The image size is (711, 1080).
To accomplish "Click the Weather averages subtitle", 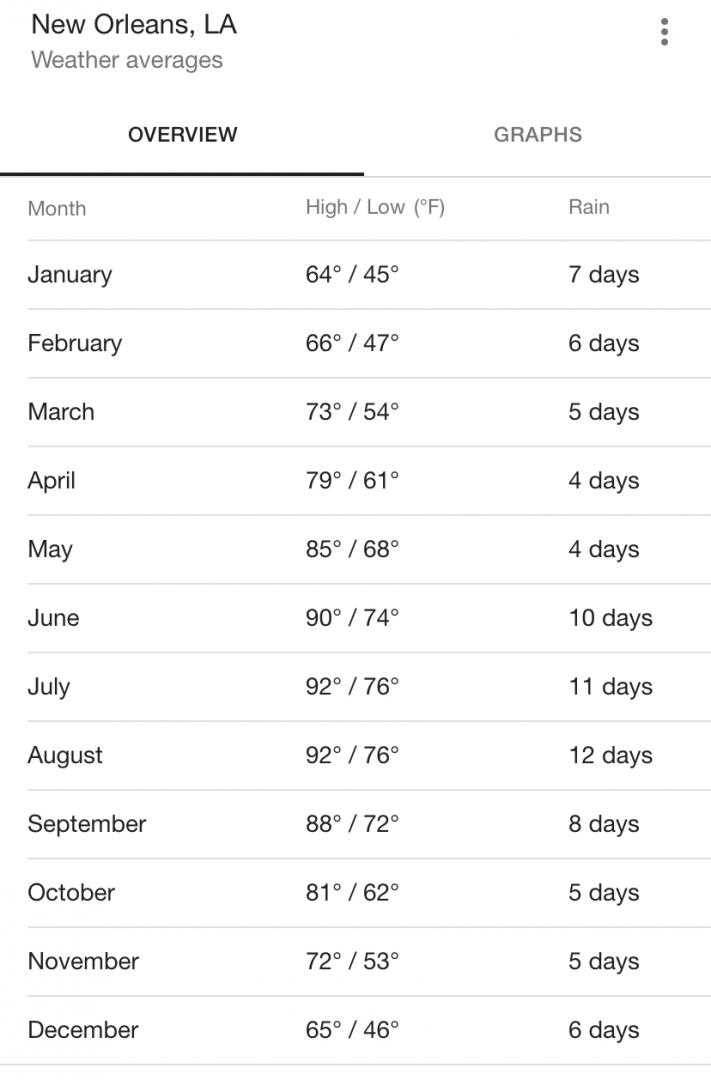I will pos(127,60).
